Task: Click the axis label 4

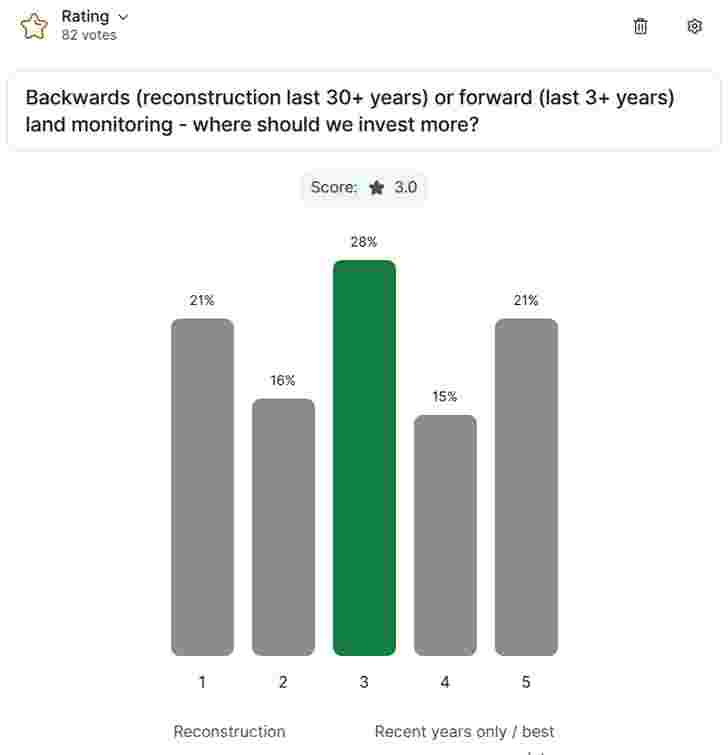Action: [x=445, y=682]
